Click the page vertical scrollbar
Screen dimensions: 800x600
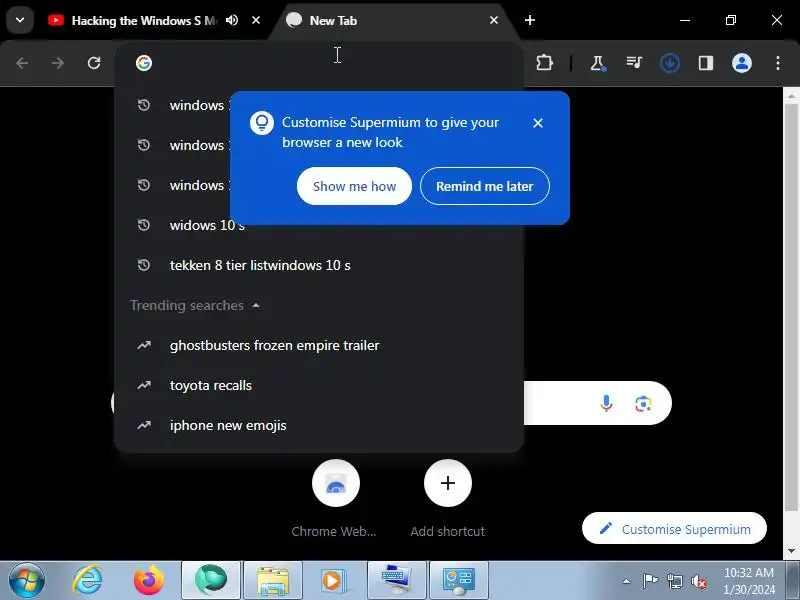(791, 306)
